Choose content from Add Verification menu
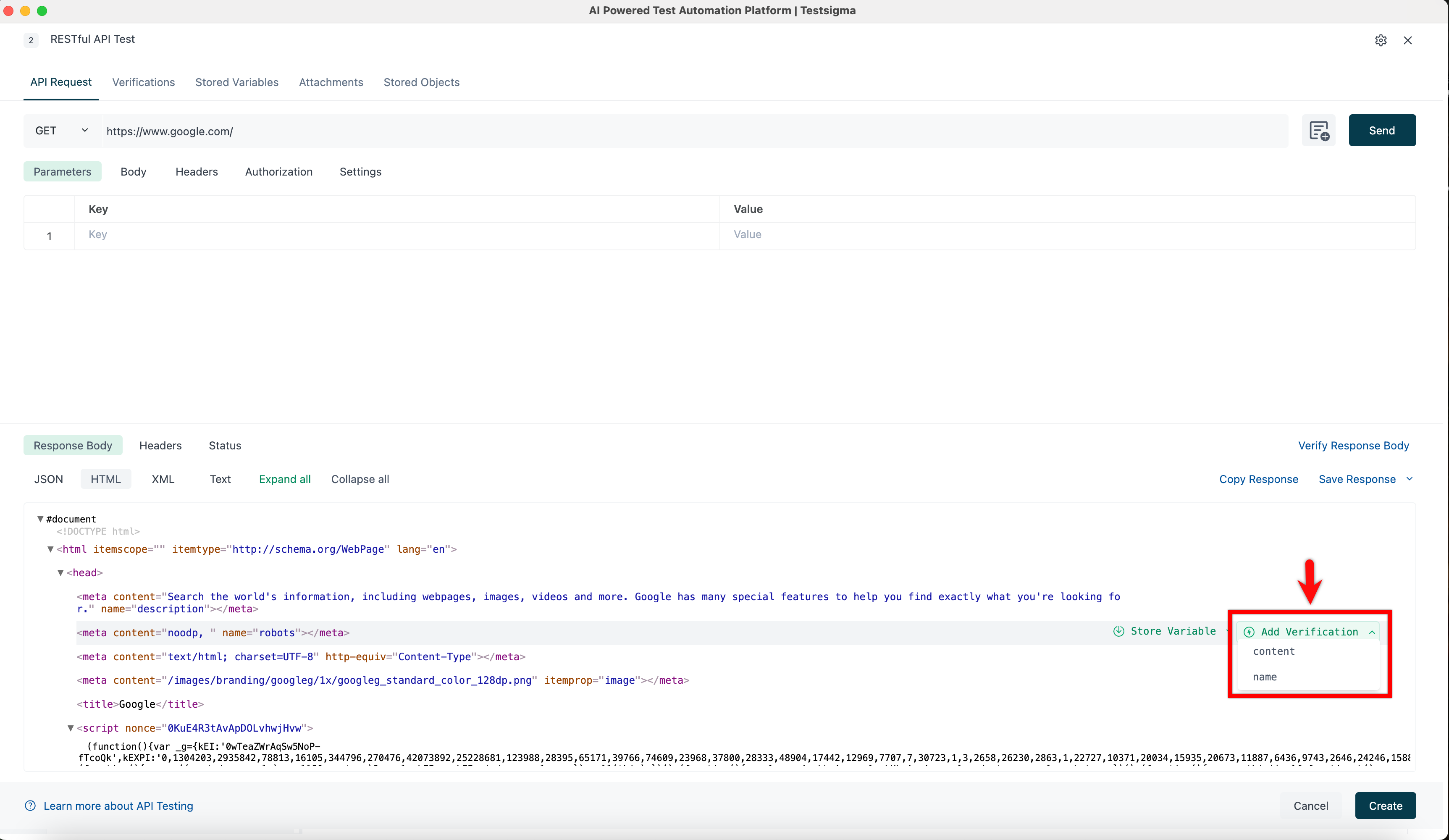 (1273, 651)
